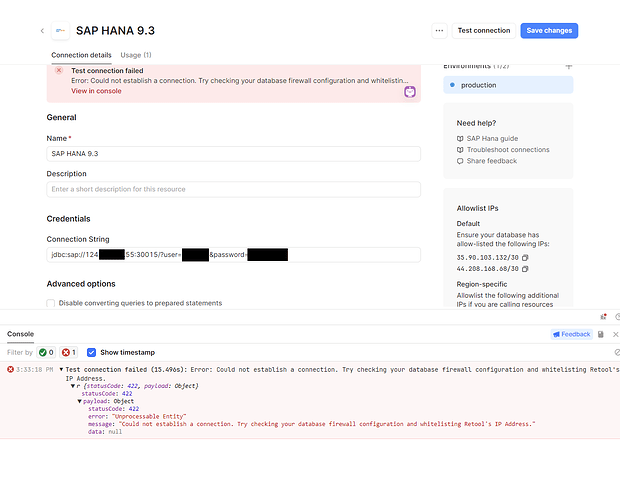Open the Usage (1) tab

tap(136, 55)
